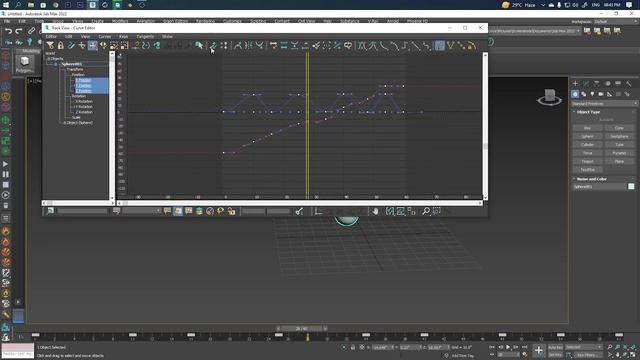Click the Play Animation button

click(x=508, y=347)
